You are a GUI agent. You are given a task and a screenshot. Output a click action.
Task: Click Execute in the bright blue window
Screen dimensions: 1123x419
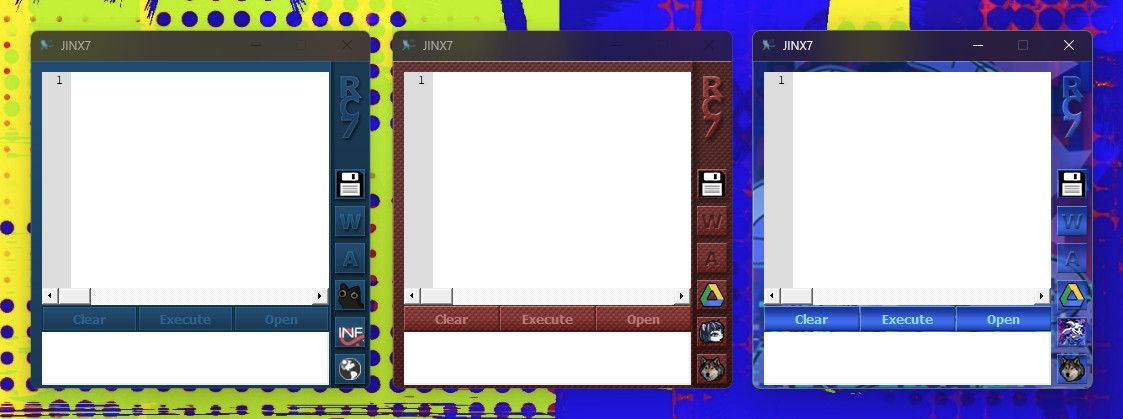coord(907,319)
